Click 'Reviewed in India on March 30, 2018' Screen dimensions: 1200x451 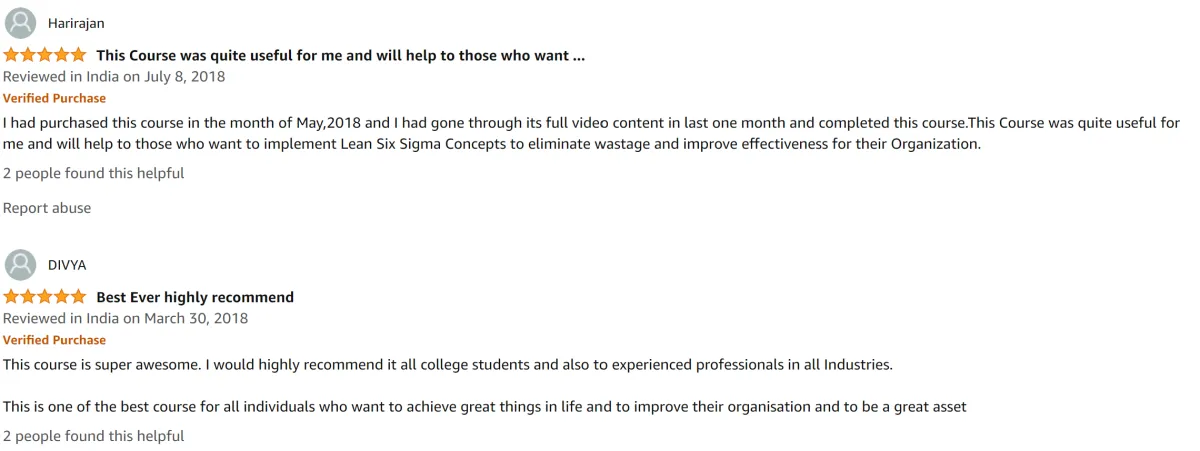click(x=125, y=319)
